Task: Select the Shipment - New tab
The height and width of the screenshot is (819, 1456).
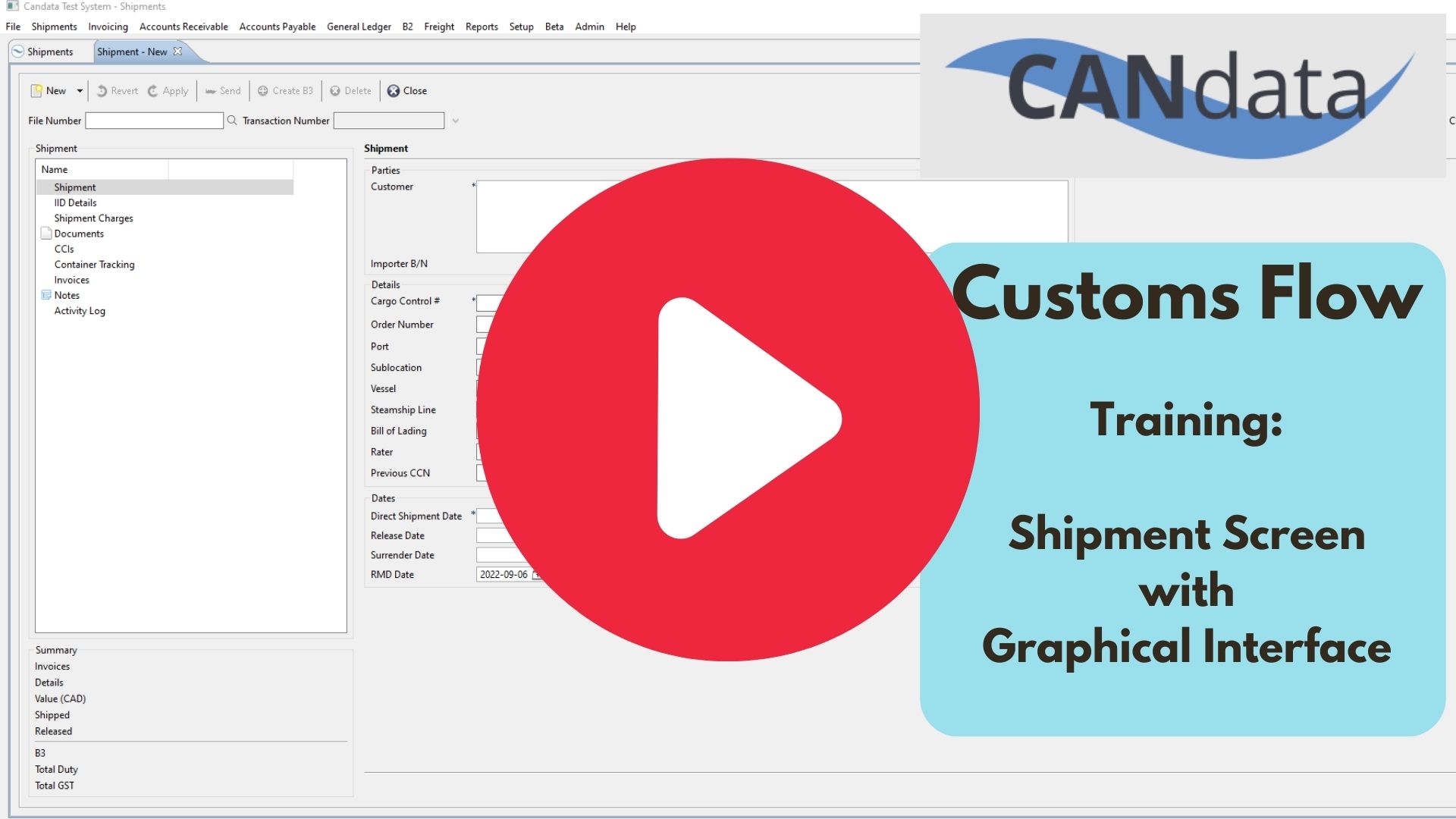Action: tap(132, 52)
